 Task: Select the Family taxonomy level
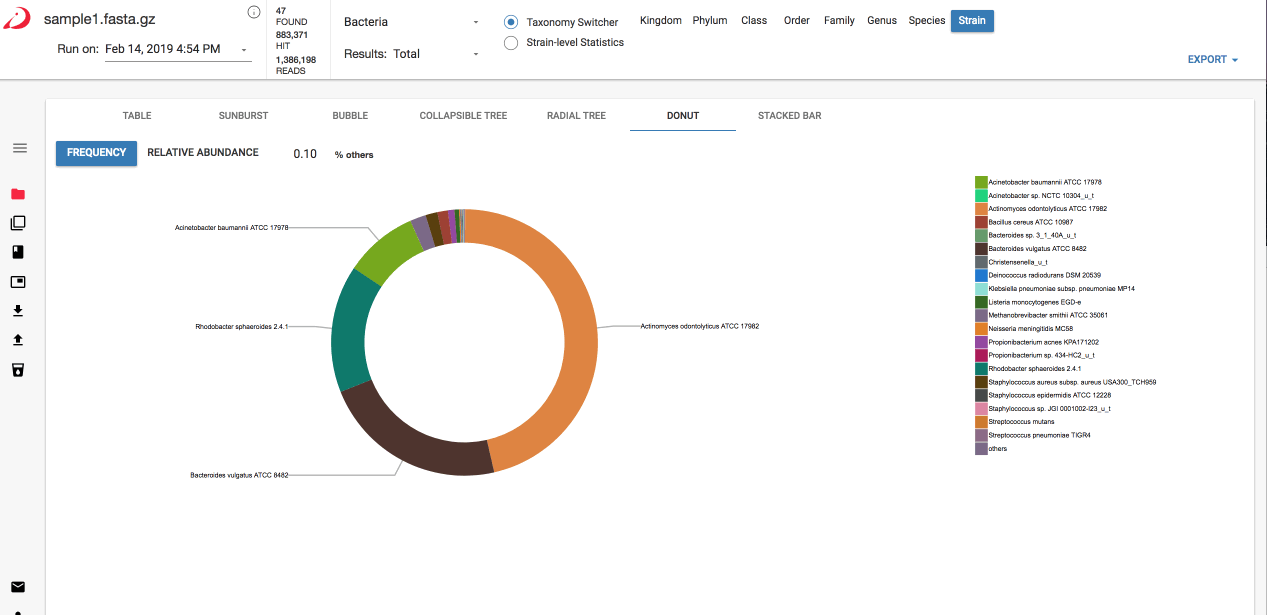(x=839, y=21)
